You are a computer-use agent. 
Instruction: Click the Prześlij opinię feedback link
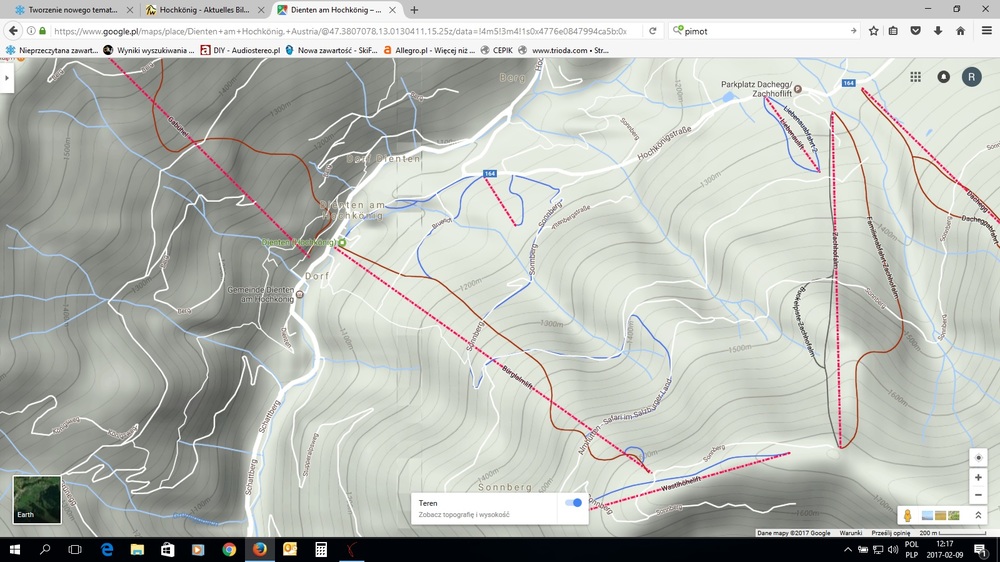(x=891, y=533)
